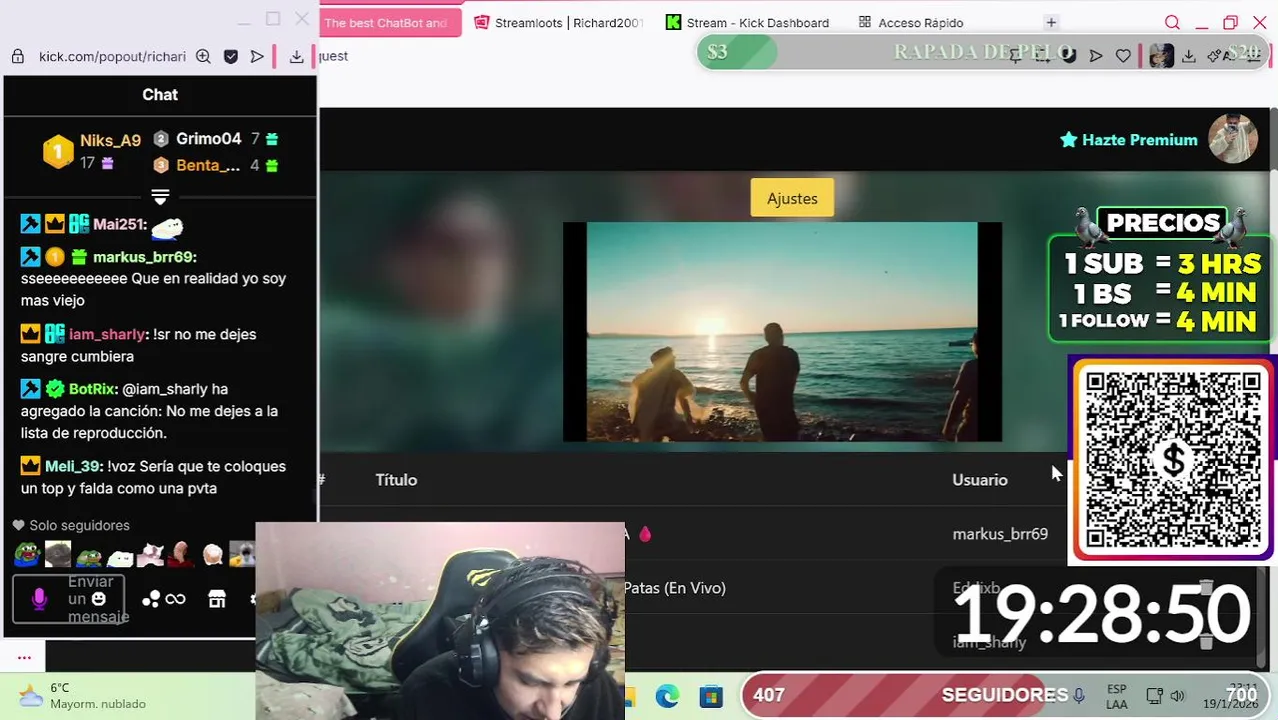Open three-dots menu at popout bottom left
The image size is (1278, 720).
point(25,657)
